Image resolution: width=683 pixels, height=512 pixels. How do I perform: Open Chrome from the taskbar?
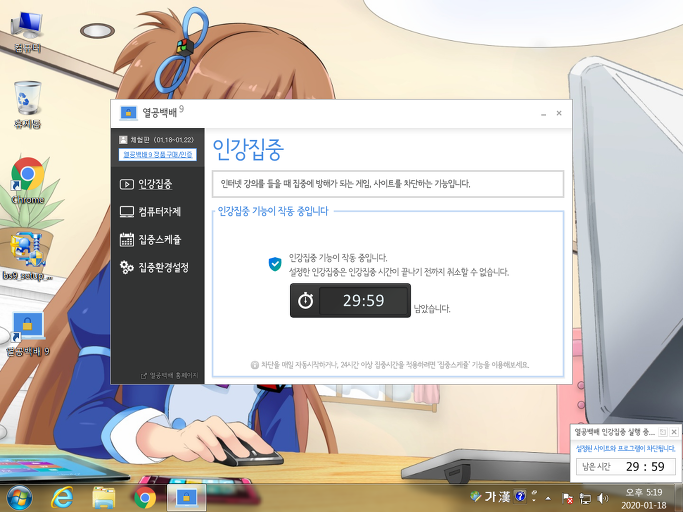coord(145,498)
